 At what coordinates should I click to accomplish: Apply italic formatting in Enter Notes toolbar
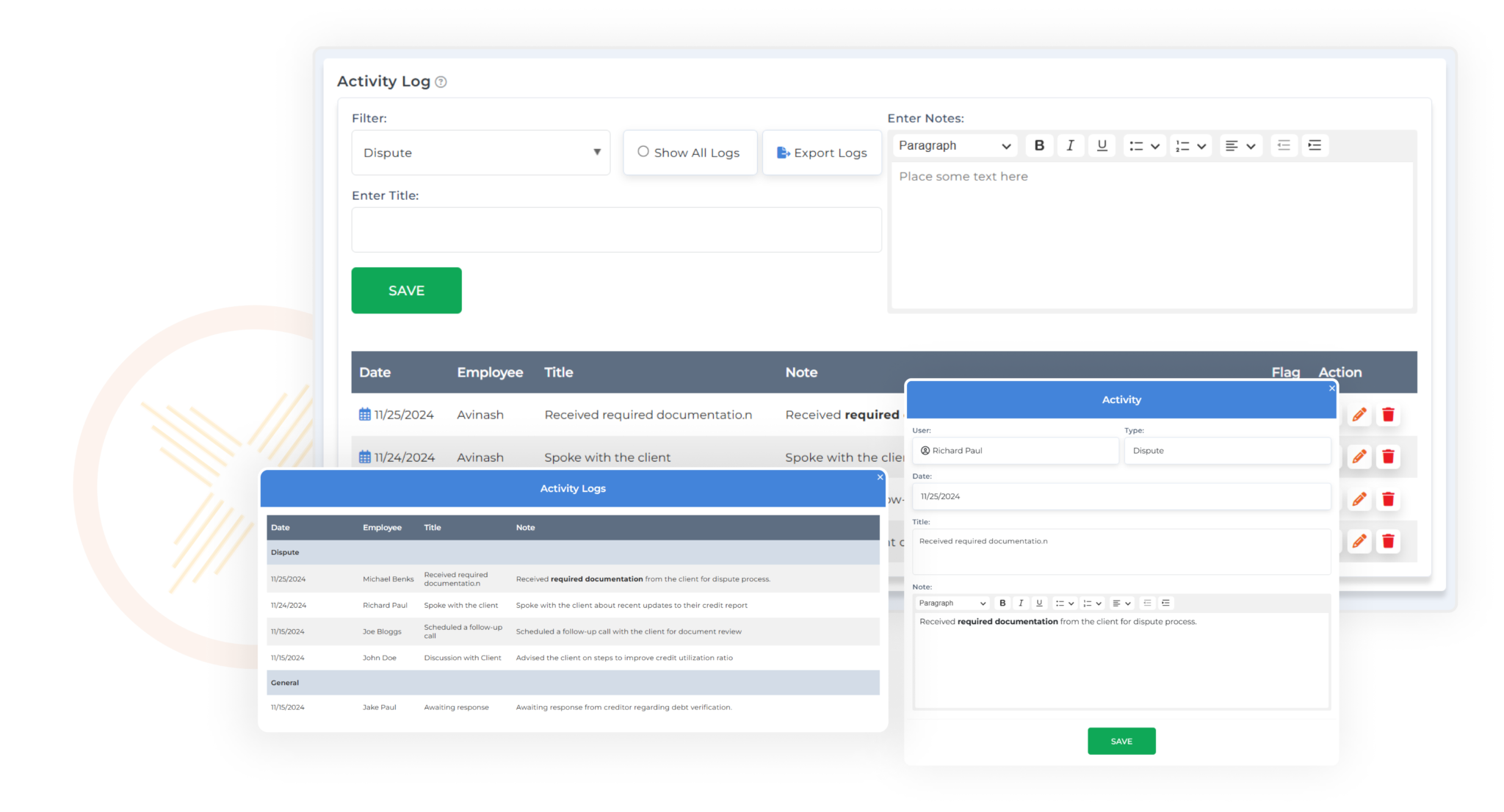pyautogui.click(x=1070, y=145)
